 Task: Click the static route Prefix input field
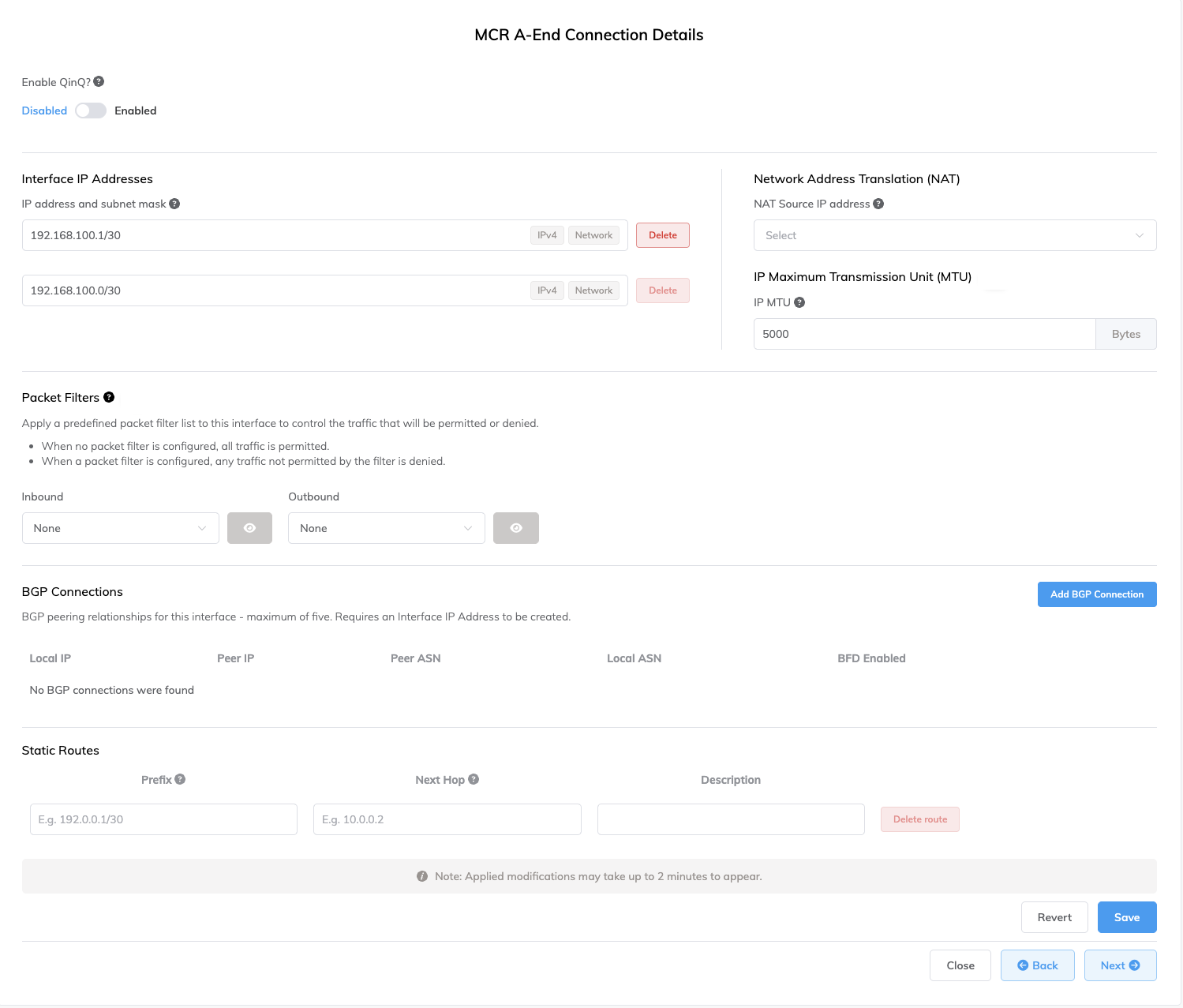point(163,819)
